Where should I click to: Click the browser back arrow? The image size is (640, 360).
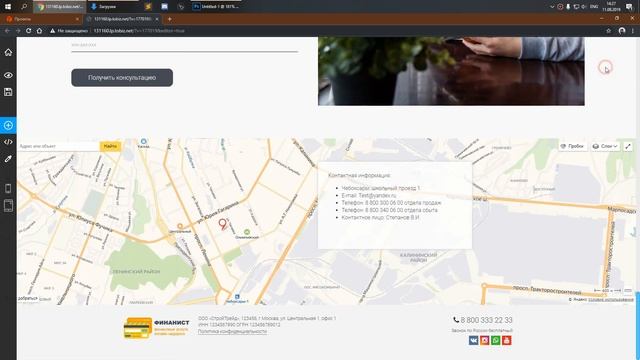pos(7,31)
